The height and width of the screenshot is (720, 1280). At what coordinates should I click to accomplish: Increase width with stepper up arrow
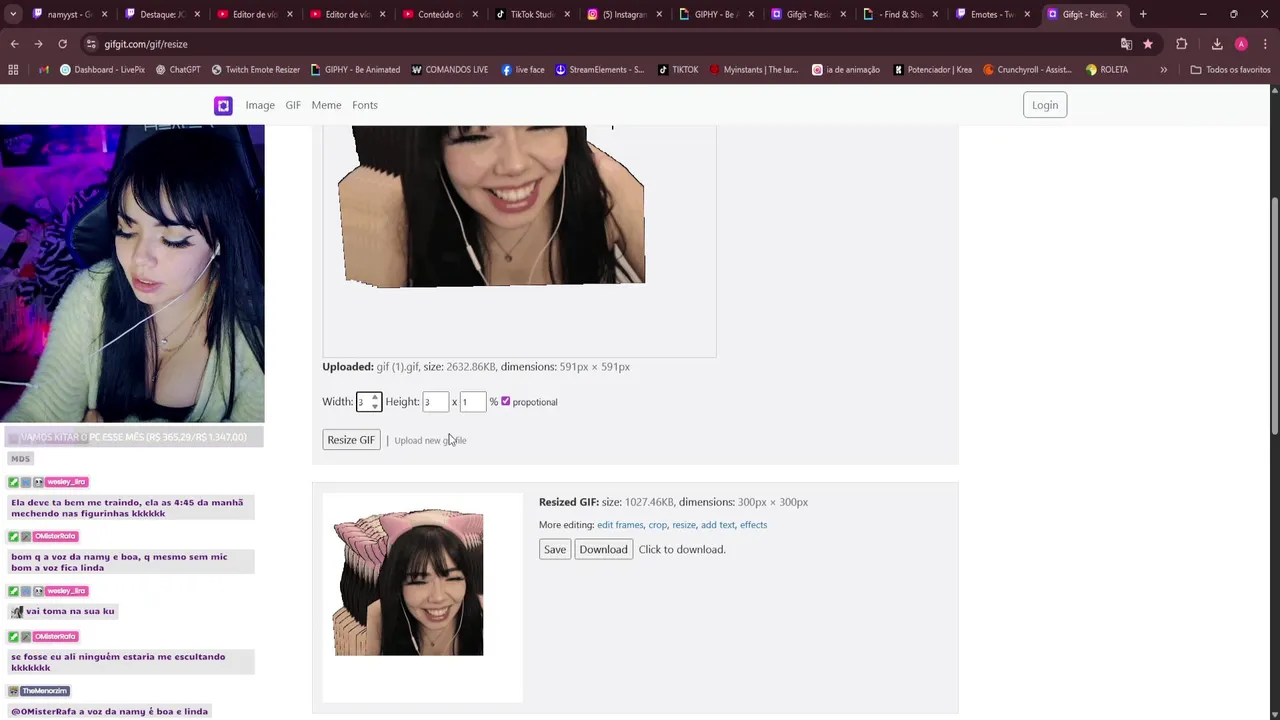375,397
